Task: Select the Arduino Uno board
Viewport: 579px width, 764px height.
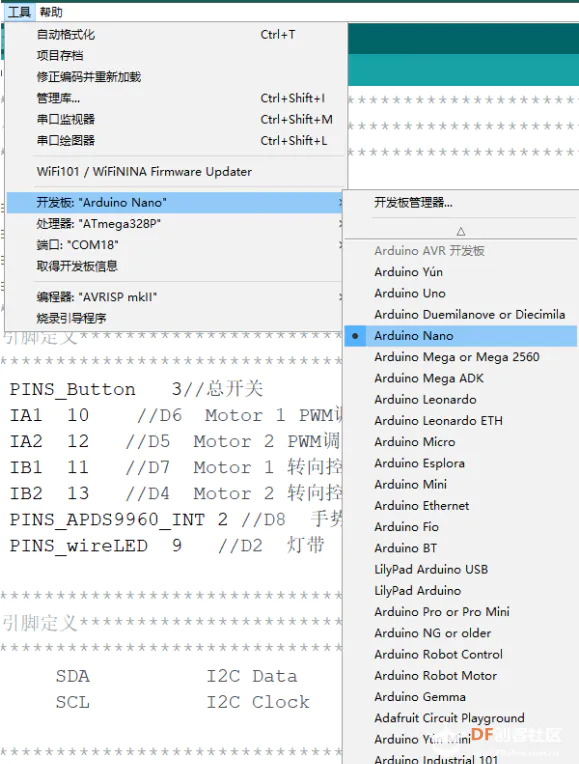Action: pyautogui.click(x=461, y=293)
